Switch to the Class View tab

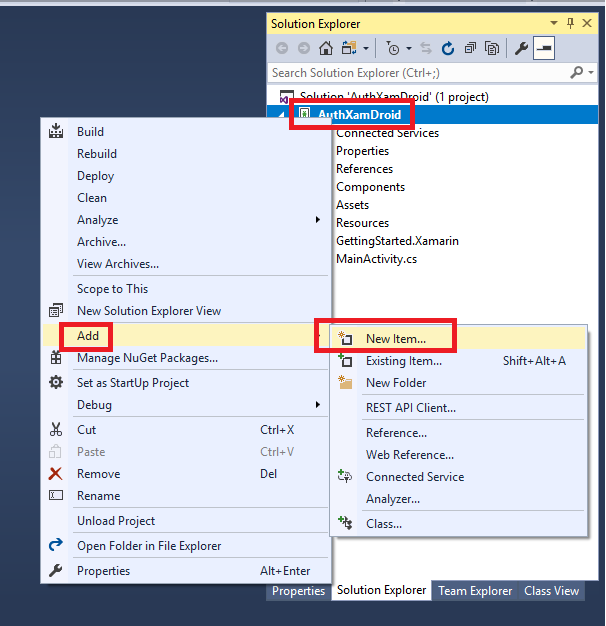point(551,590)
